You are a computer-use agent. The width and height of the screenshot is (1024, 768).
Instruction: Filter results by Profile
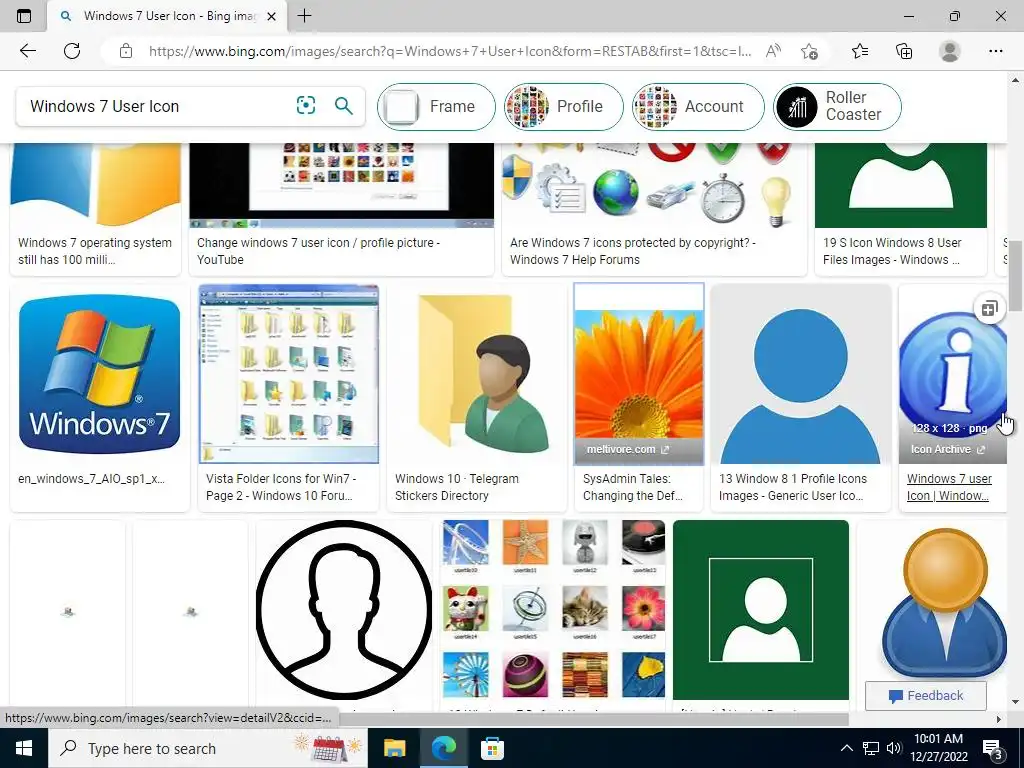pyautogui.click(x=564, y=106)
